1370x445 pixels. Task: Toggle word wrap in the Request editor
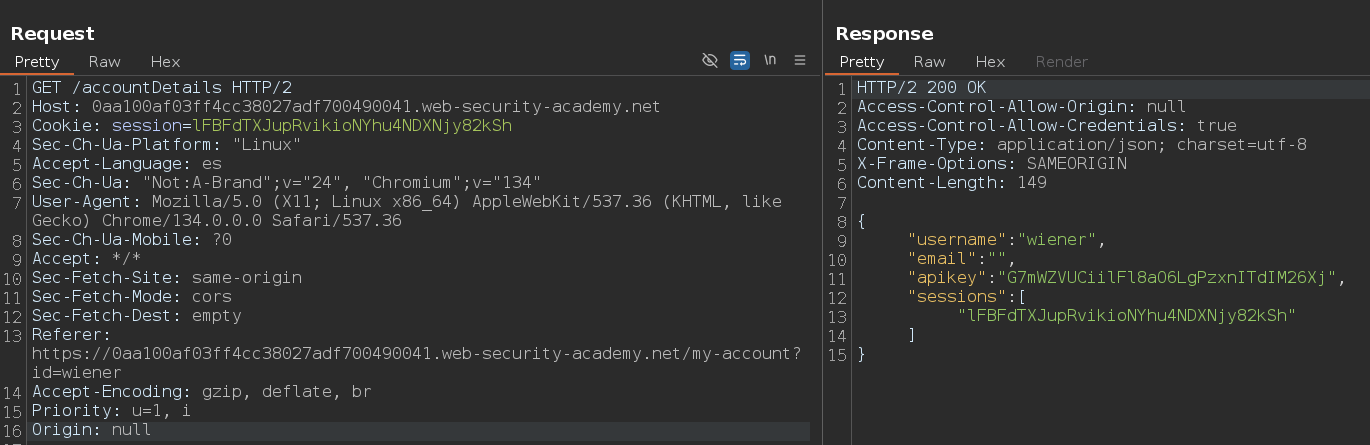[740, 61]
